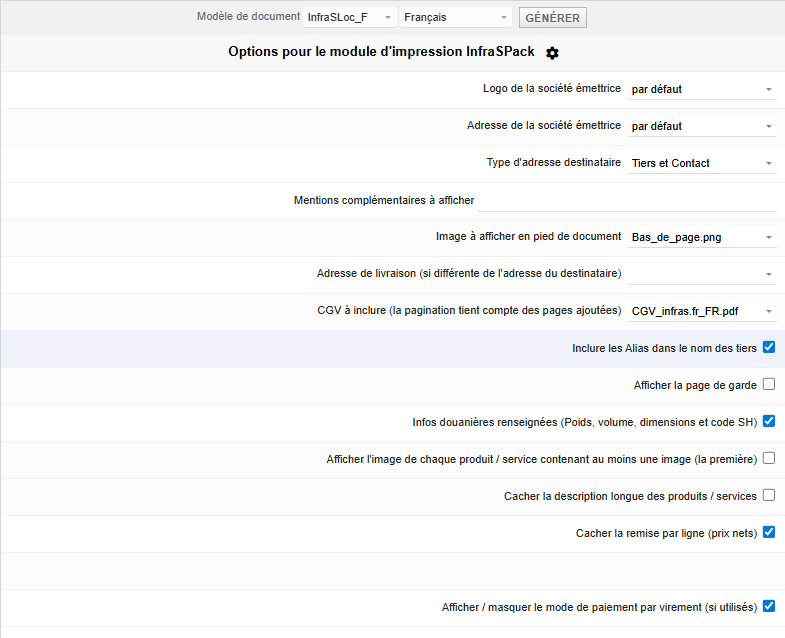The height and width of the screenshot is (638, 785).
Task: Uncheck Inclure les Alias dans le nom
Action: tap(769, 348)
